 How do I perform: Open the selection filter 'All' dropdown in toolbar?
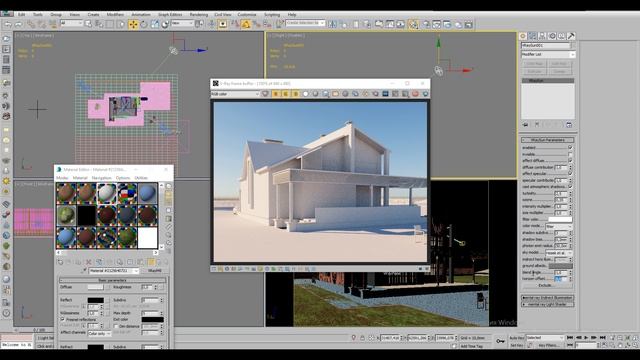pos(71,24)
